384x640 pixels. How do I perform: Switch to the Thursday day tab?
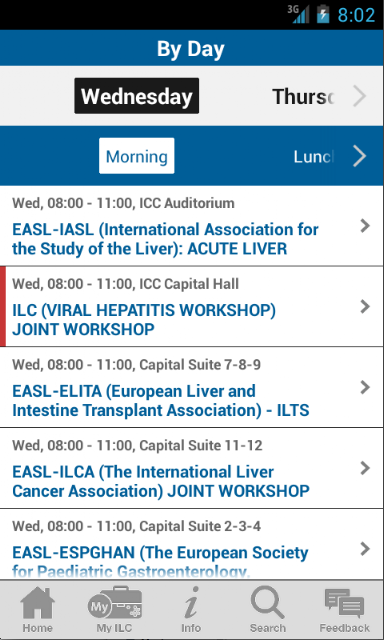click(x=303, y=96)
